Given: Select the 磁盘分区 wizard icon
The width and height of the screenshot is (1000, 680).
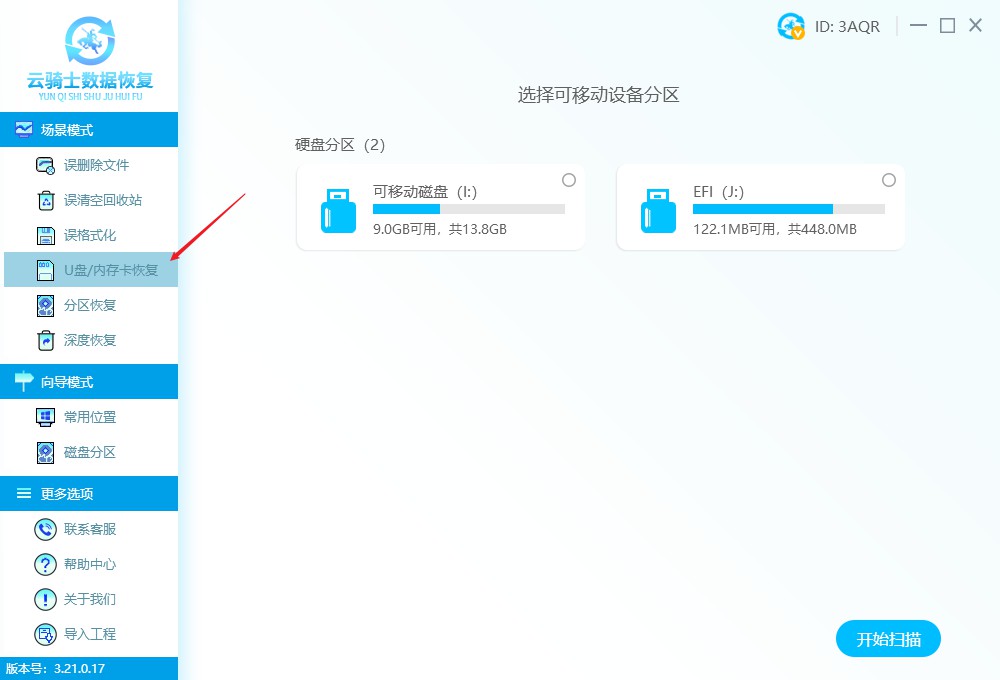Looking at the screenshot, I should [45, 451].
